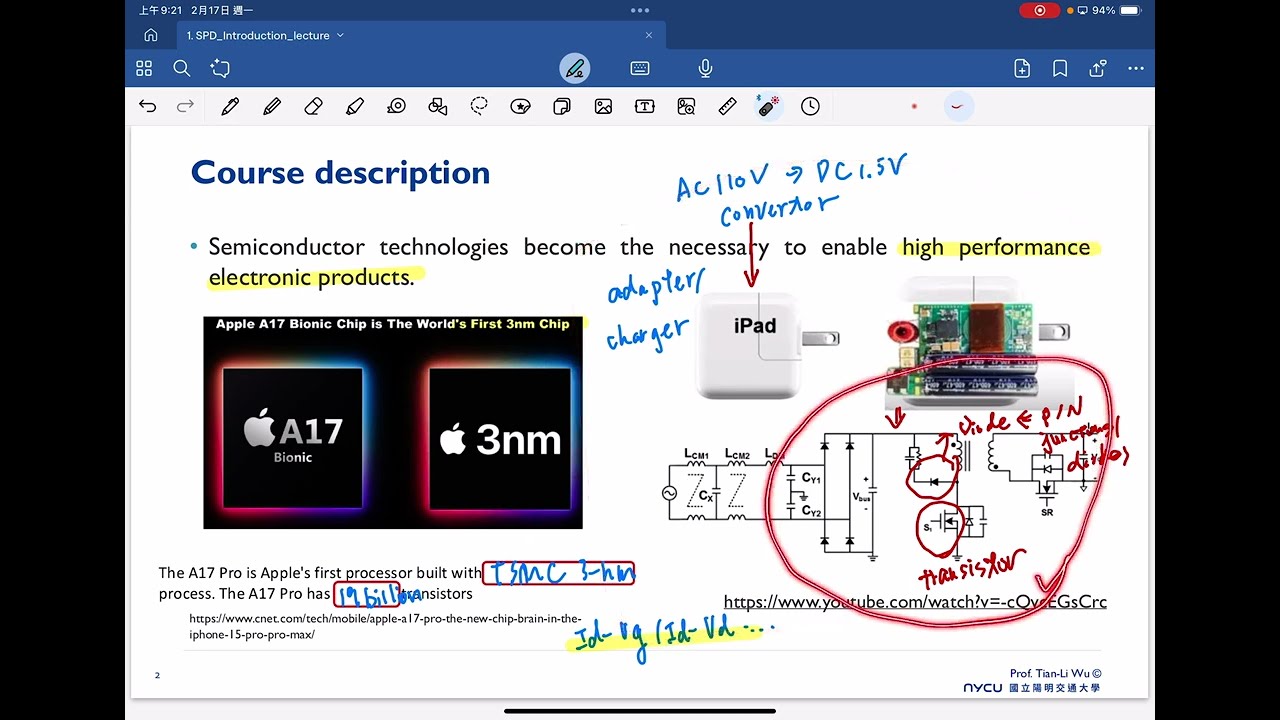Tap the 94% battery status
Image resolution: width=1280 pixels, height=720 pixels.
pyautogui.click(x=1116, y=10)
